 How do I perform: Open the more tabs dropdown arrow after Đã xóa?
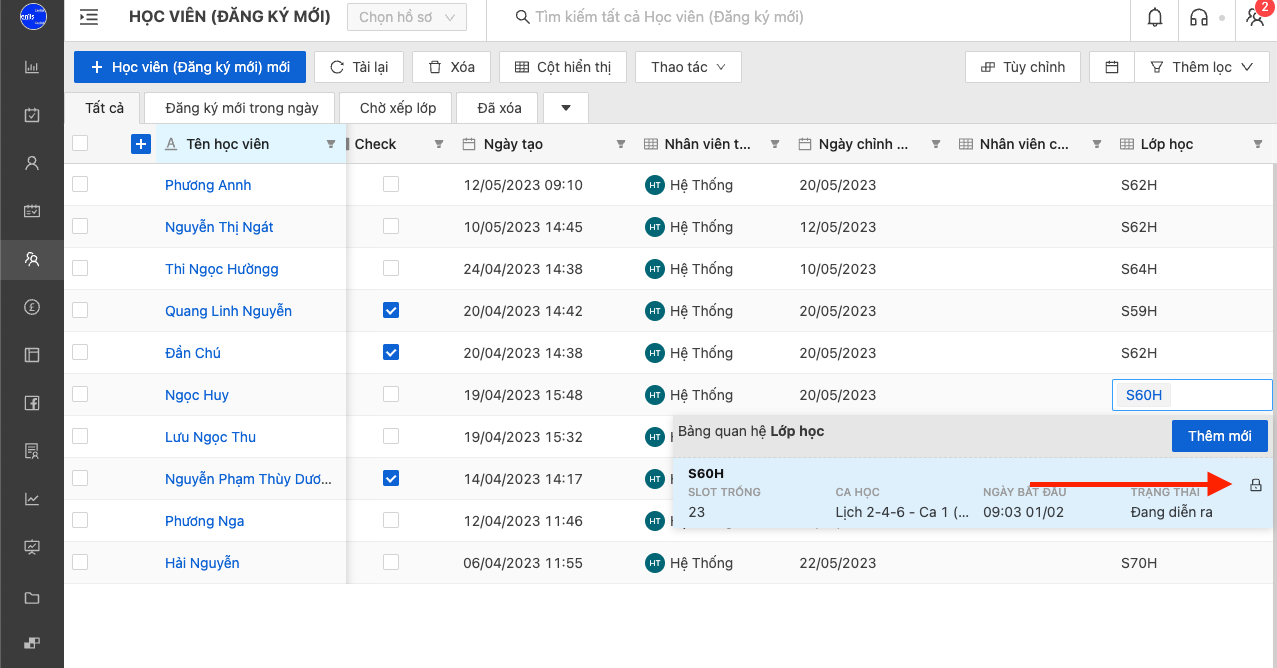[565, 108]
